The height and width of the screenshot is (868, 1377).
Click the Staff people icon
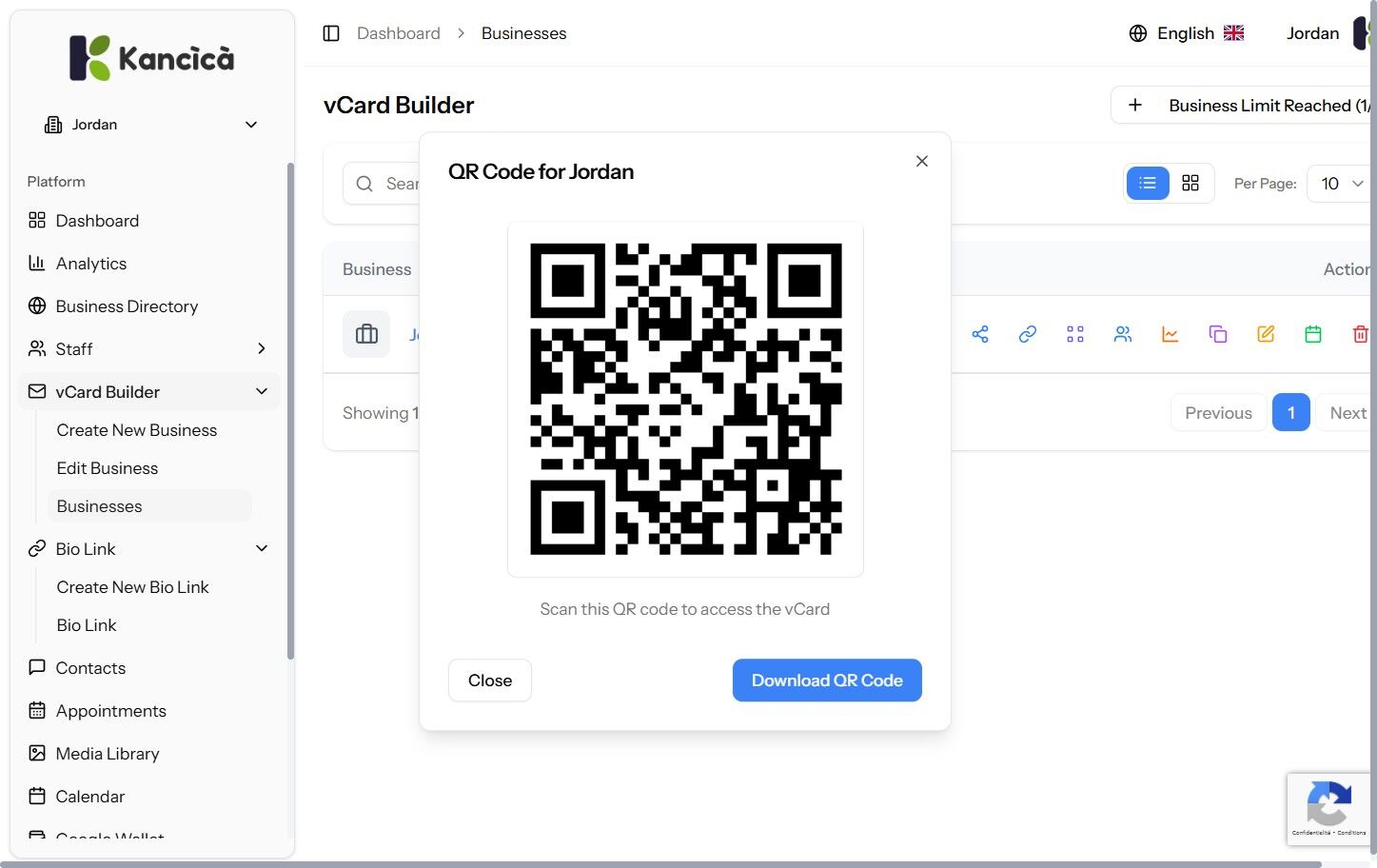37,349
